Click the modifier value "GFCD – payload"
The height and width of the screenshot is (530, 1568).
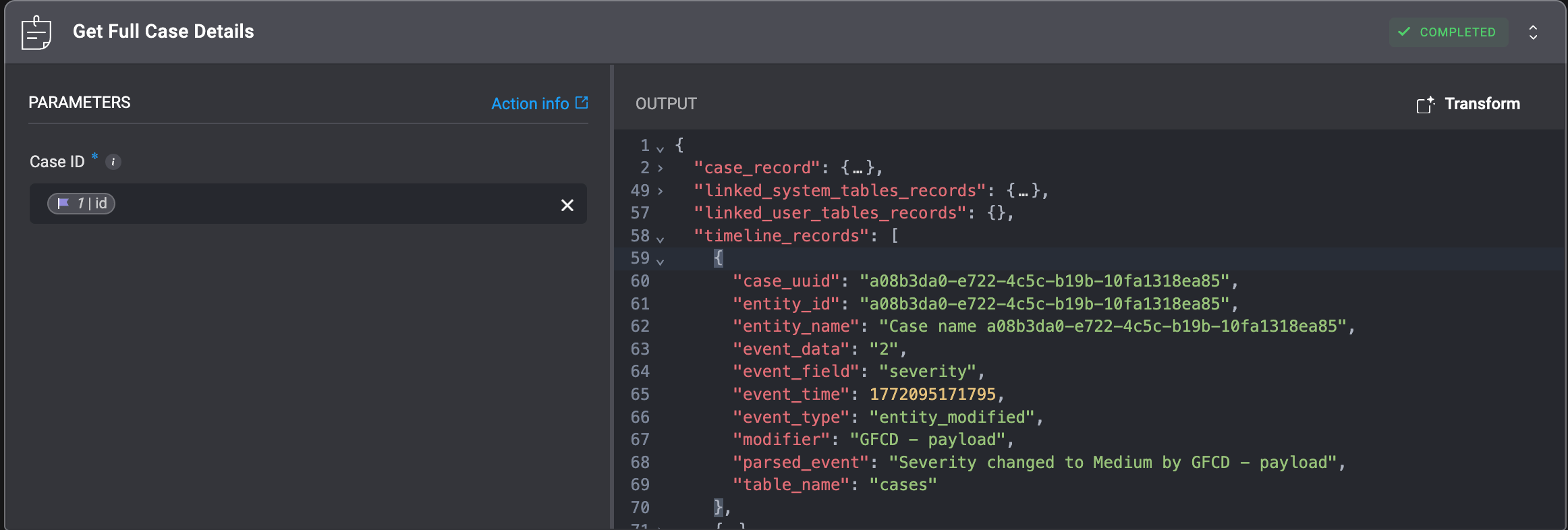click(x=928, y=440)
